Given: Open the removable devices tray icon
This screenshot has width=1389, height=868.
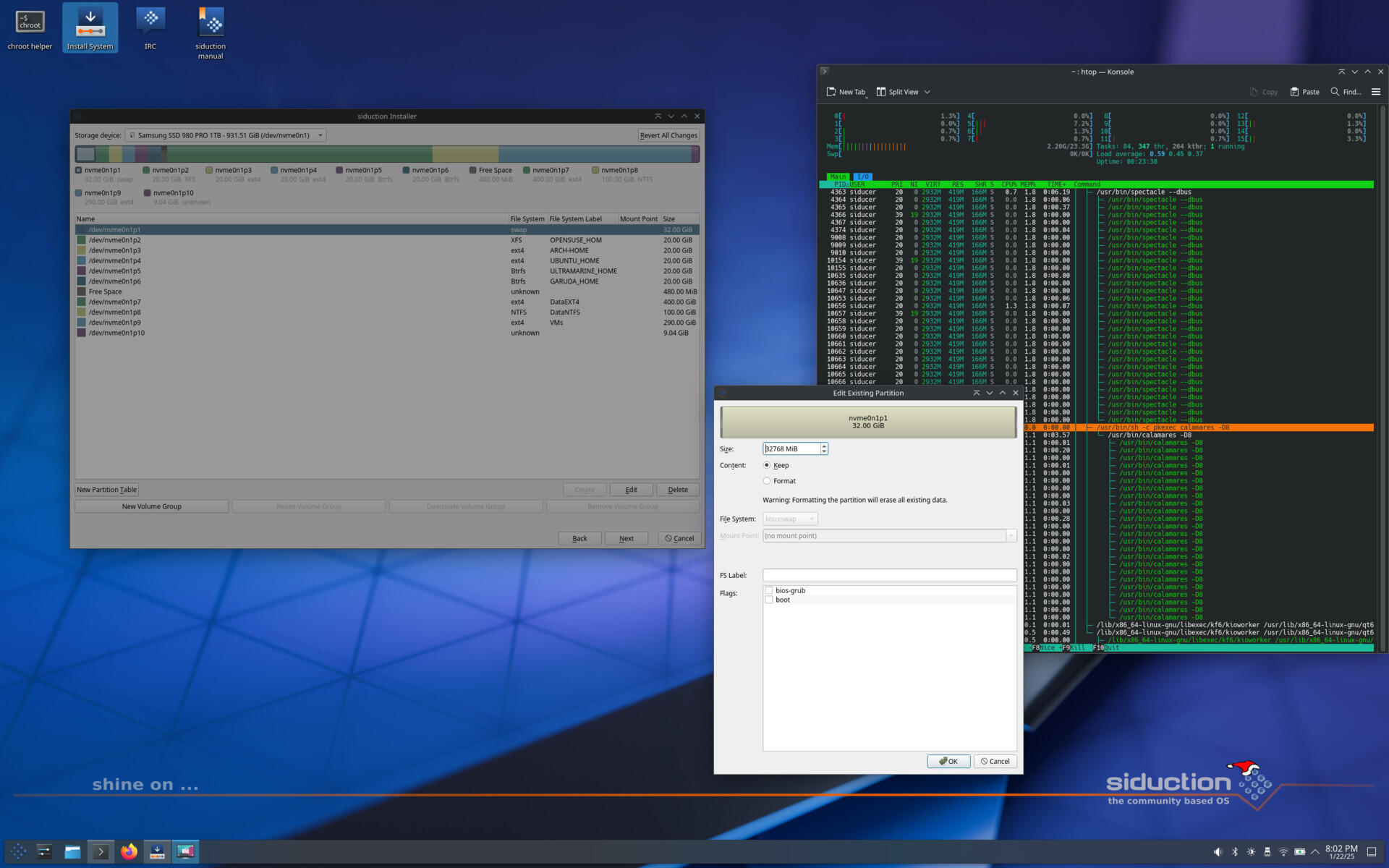Looking at the screenshot, I should pos(1267,851).
